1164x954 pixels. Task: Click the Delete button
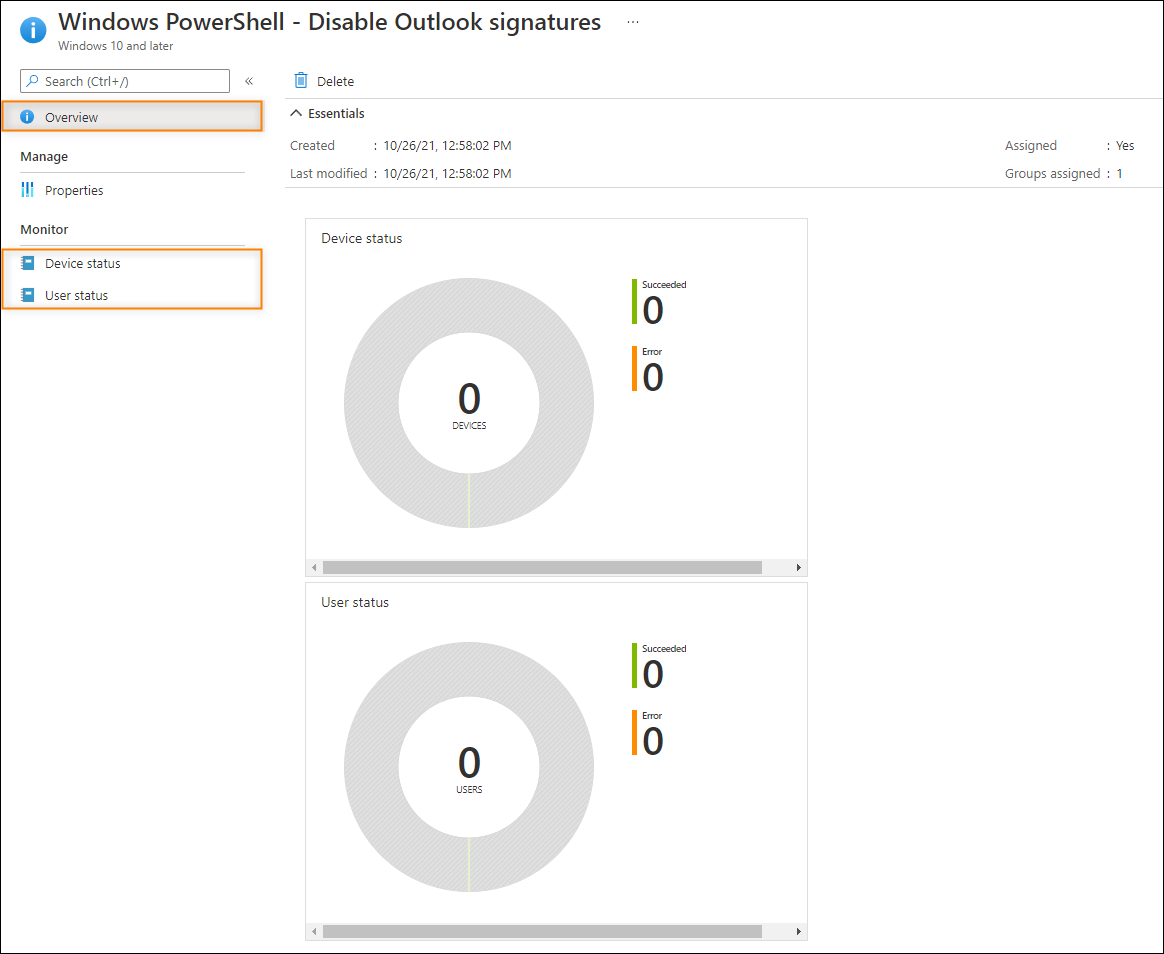[324, 81]
